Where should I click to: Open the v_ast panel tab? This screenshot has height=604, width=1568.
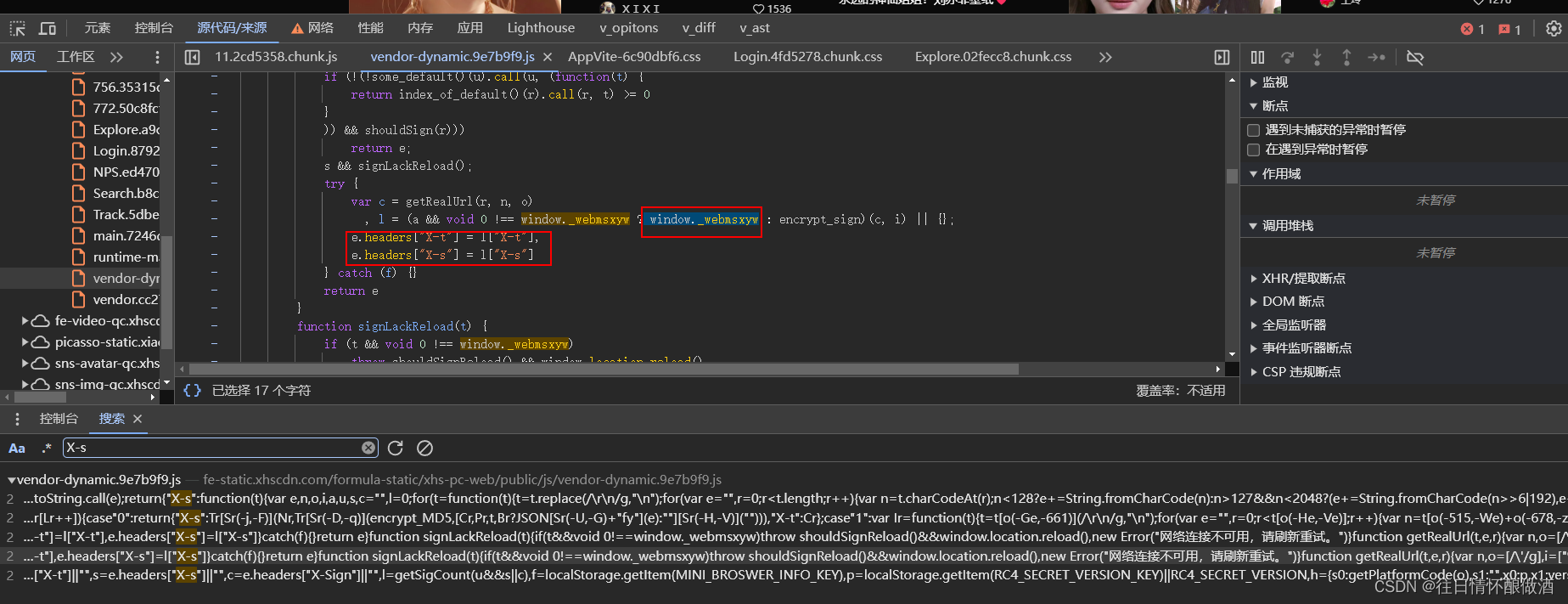(x=755, y=28)
